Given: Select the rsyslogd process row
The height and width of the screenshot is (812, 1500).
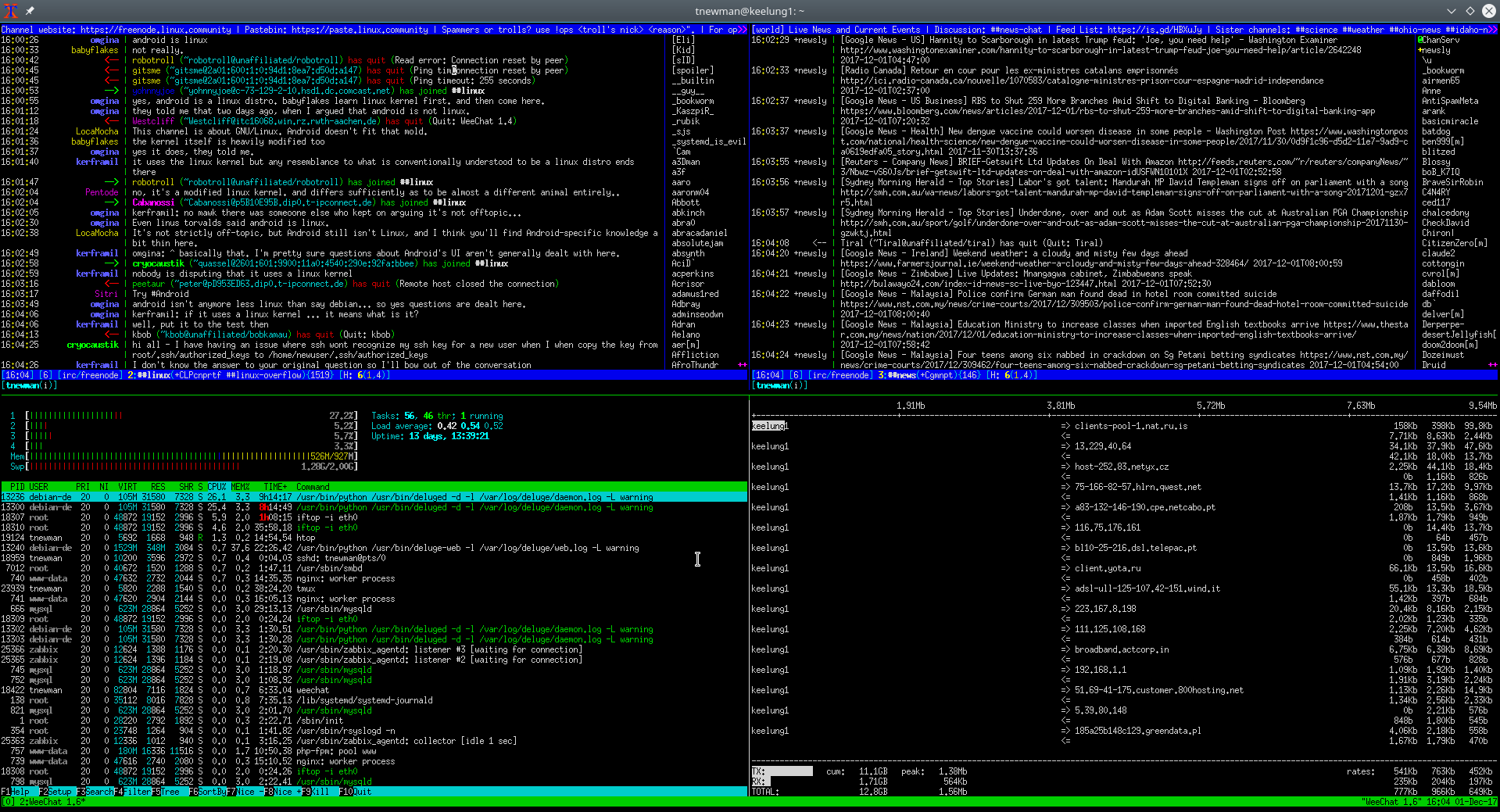Looking at the screenshot, I should [374, 731].
